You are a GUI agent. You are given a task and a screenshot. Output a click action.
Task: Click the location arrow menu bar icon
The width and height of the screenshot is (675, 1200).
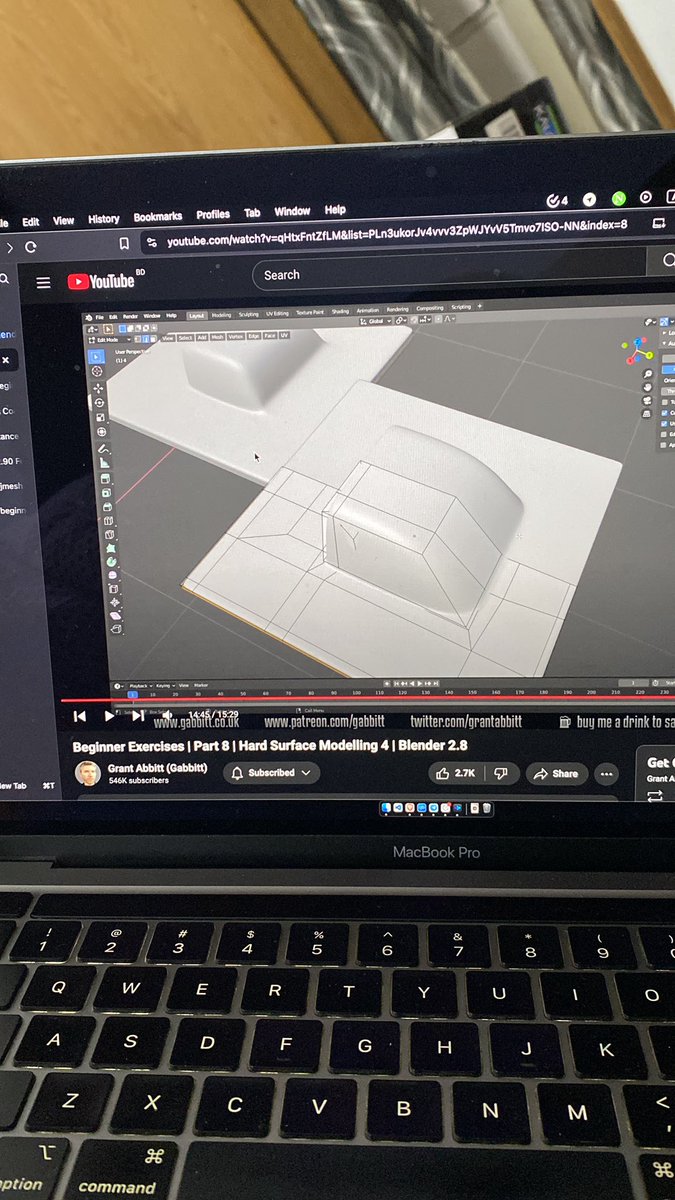tap(590, 199)
